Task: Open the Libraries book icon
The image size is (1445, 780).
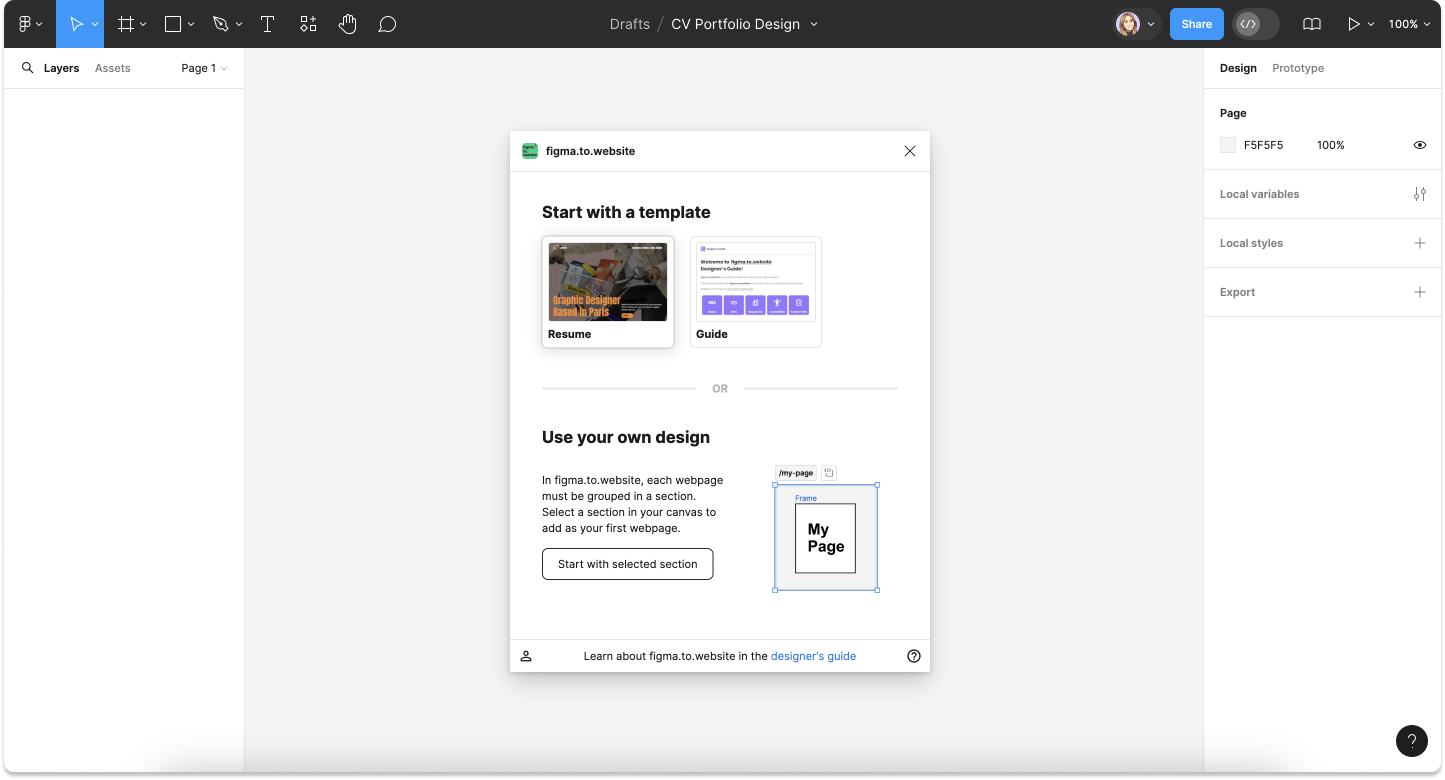Action: tap(1312, 24)
